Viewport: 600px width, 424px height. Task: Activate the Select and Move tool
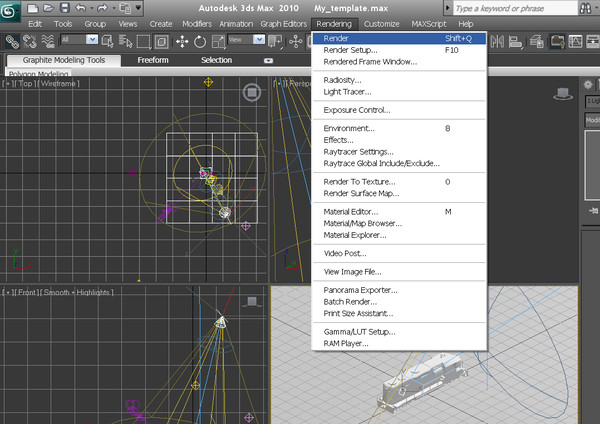(182, 41)
